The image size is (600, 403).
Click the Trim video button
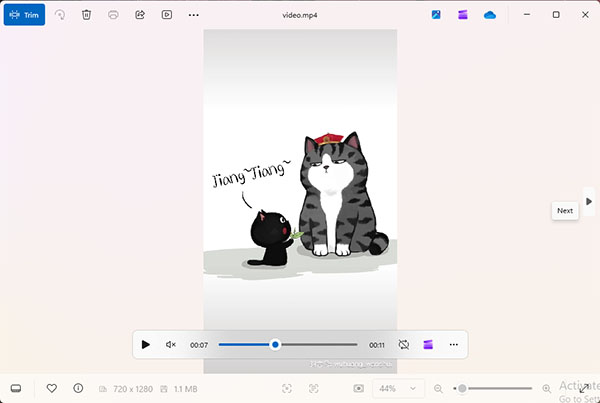tap(24, 15)
